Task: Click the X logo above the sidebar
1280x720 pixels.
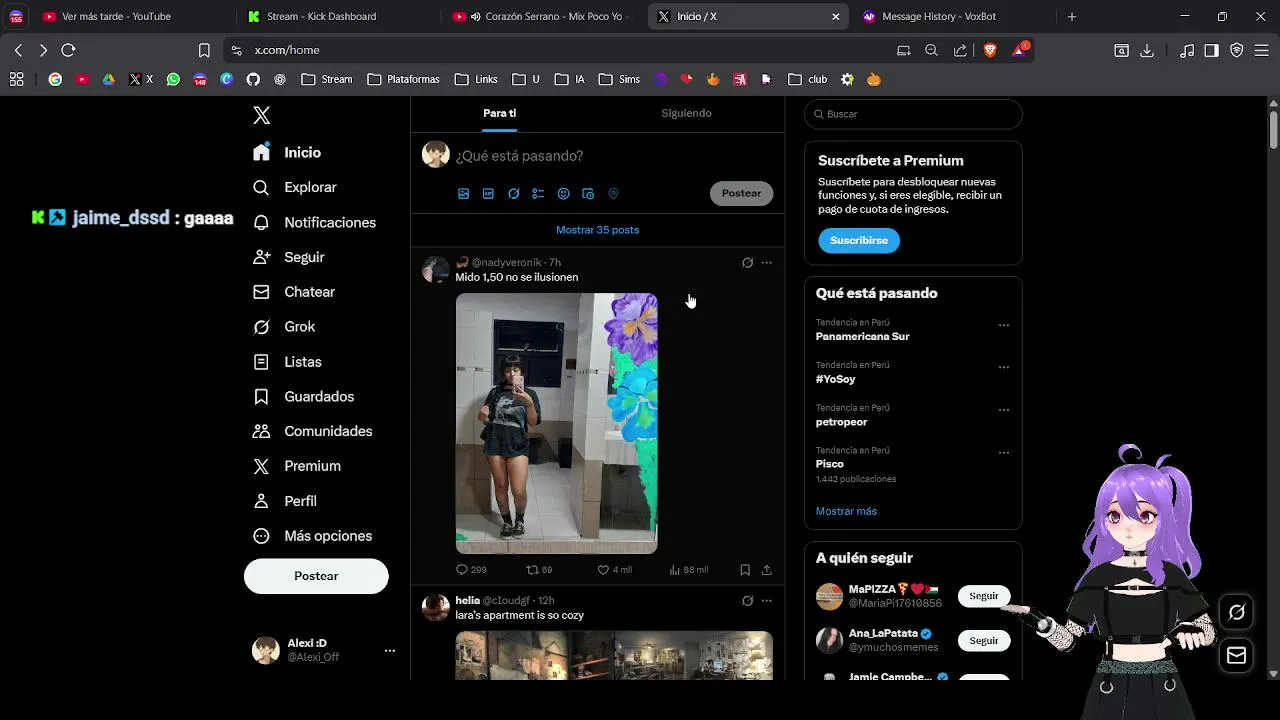Action: click(261, 115)
